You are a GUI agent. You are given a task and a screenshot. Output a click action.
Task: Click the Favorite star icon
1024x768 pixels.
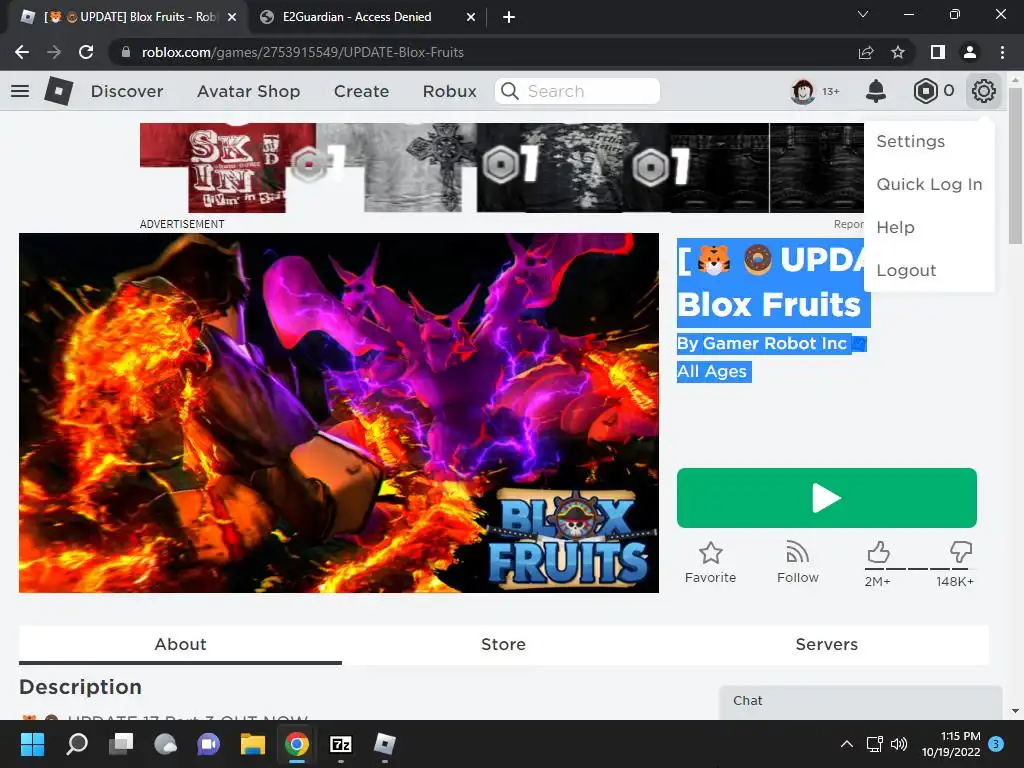pyautogui.click(x=711, y=553)
